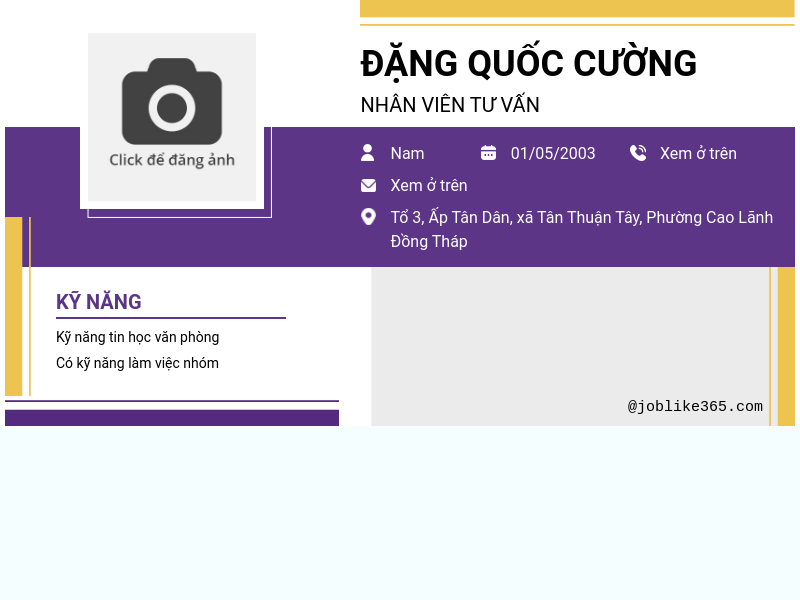800x600 pixels.
Task: Select the gender person icon next to Nam
Action: [x=368, y=152]
